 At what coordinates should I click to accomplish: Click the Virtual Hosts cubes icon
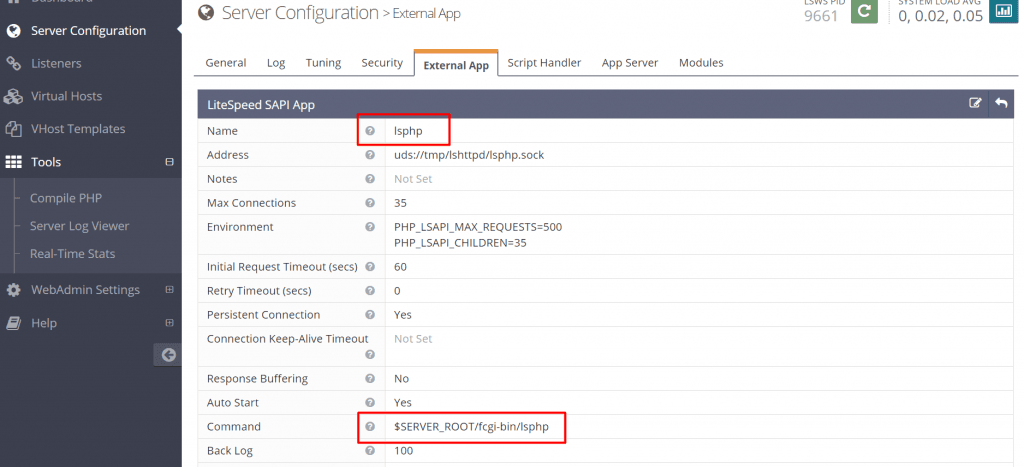[13, 96]
